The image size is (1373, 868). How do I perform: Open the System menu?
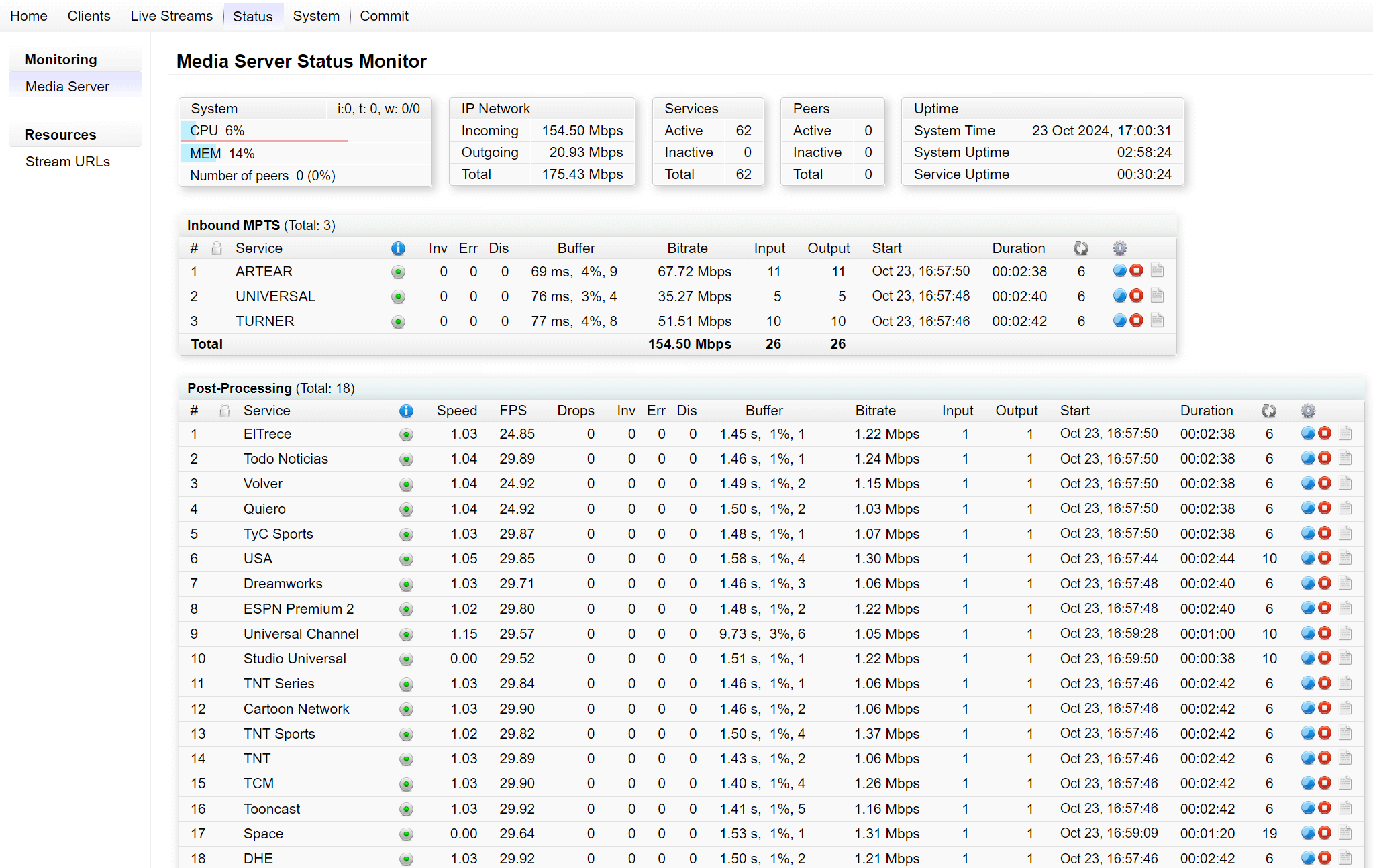point(316,16)
